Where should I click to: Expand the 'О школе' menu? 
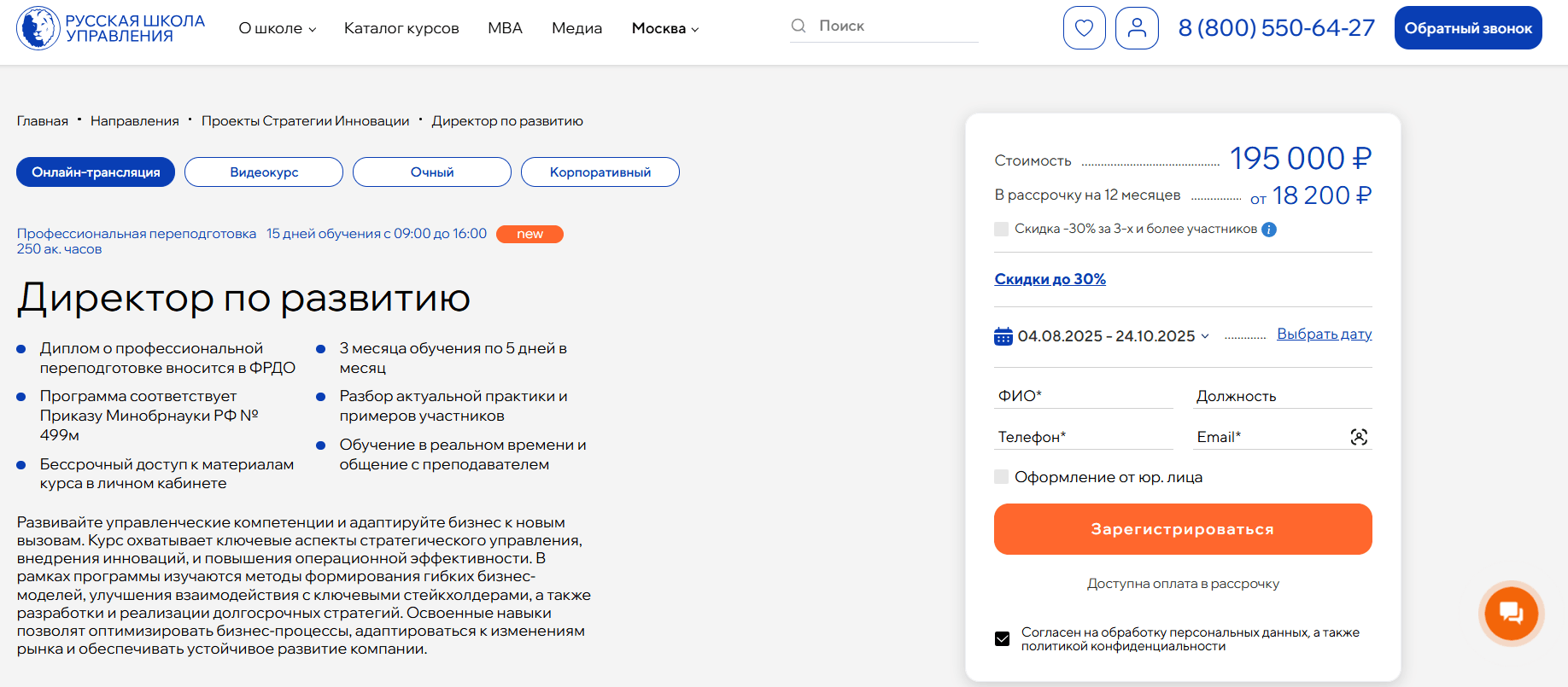pos(278,28)
